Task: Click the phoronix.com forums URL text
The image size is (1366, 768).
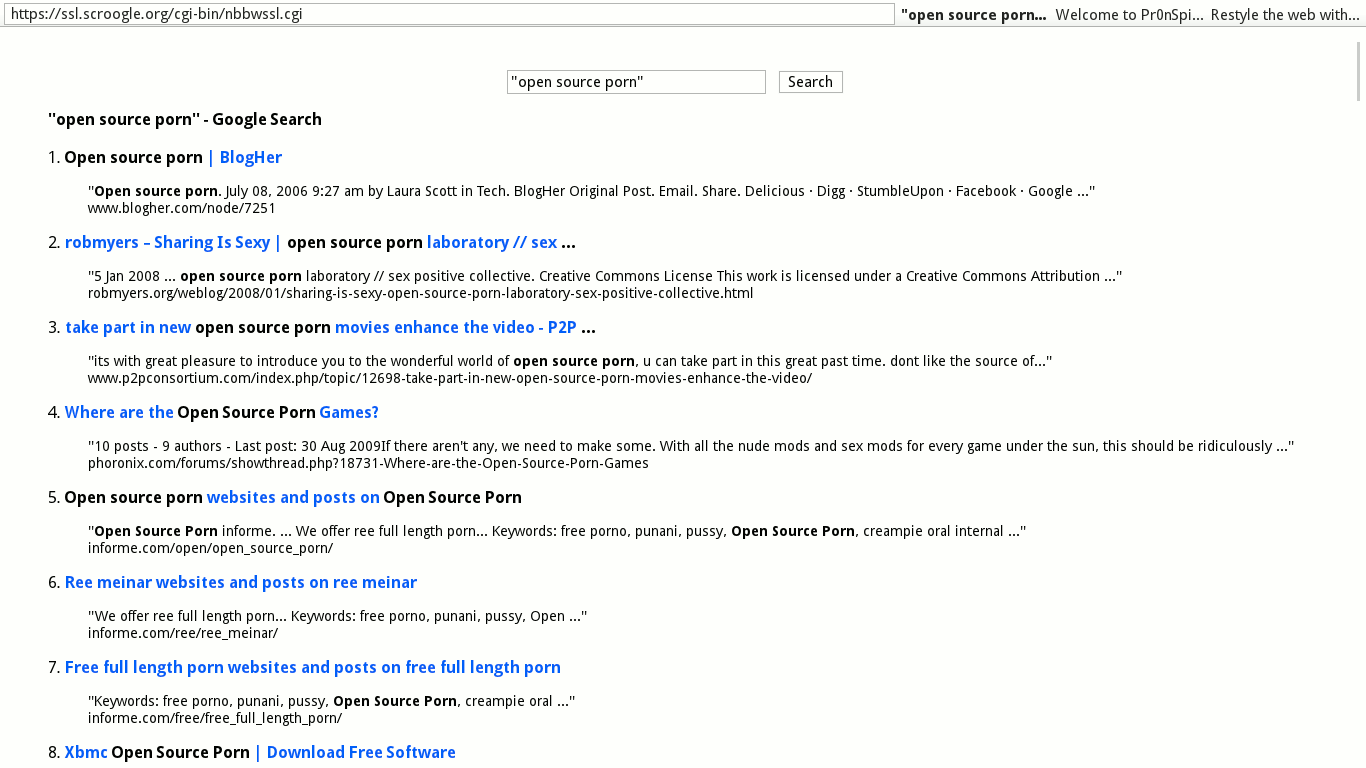Action: click(x=368, y=463)
